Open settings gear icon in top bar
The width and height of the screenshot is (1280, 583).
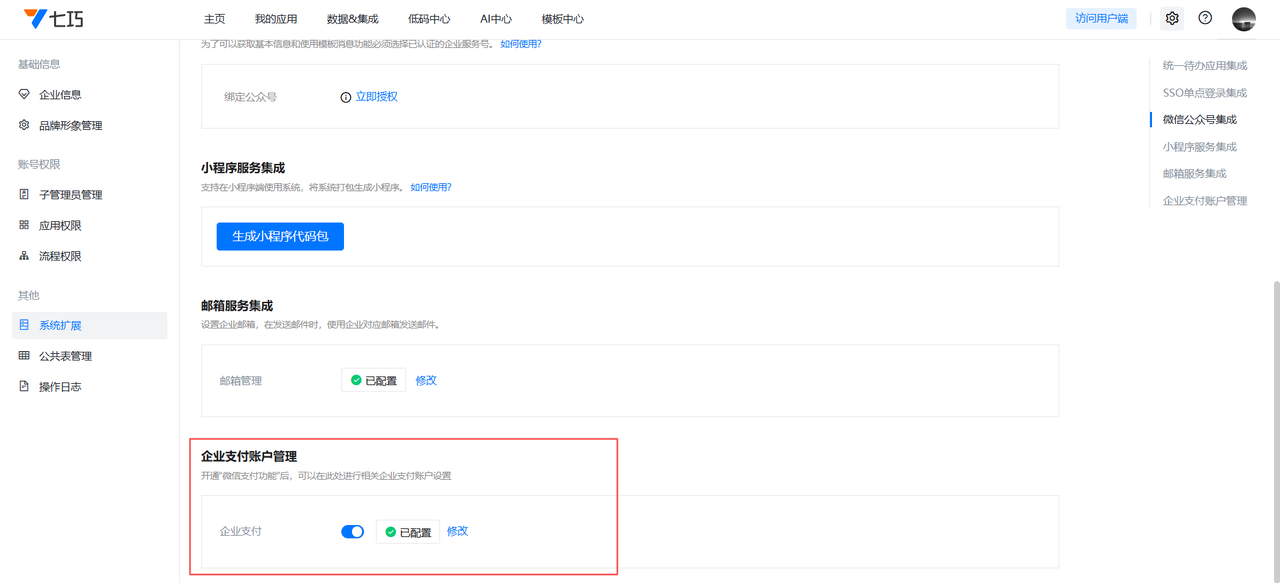pyautogui.click(x=1172, y=18)
